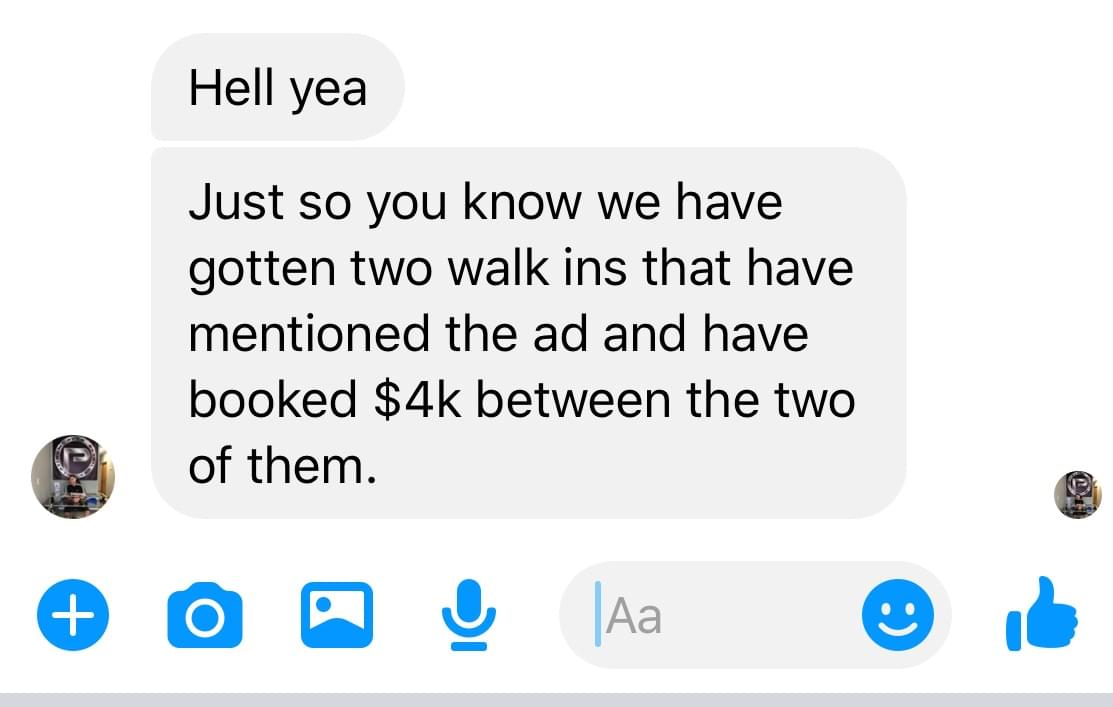Click the "$4k" text in the message
This screenshot has height=707, width=1113.
417,400
